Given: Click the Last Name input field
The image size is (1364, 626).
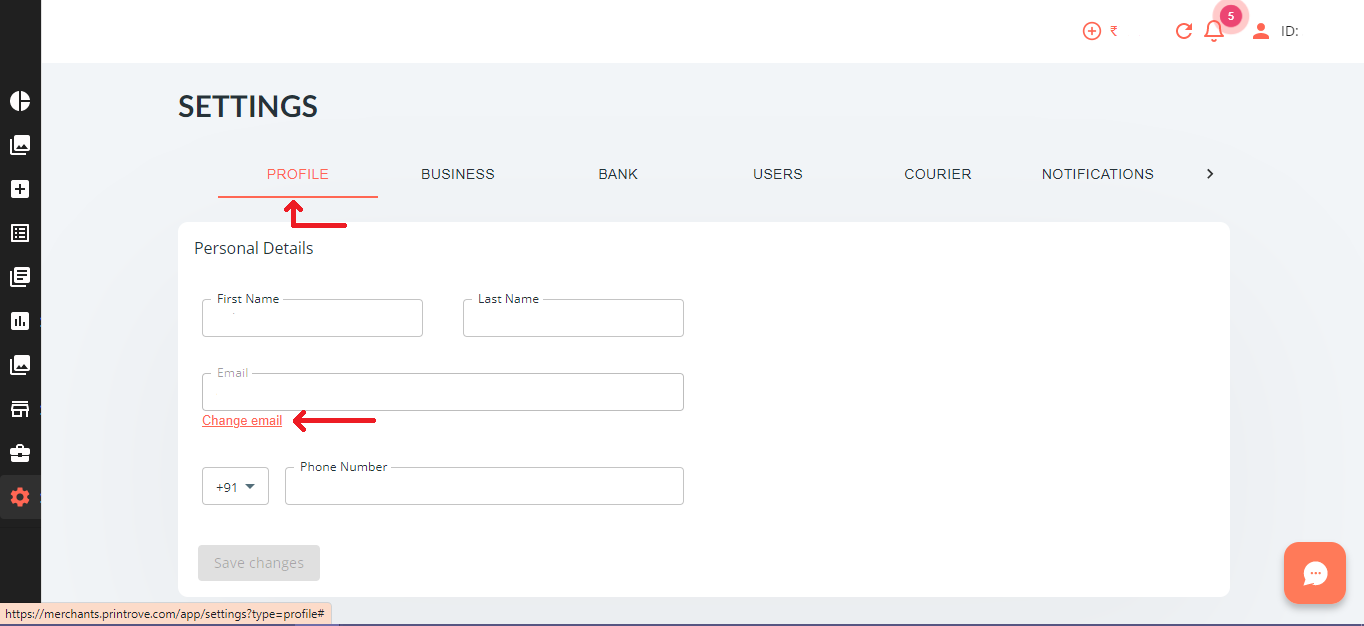Looking at the screenshot, I should (573, 318).
